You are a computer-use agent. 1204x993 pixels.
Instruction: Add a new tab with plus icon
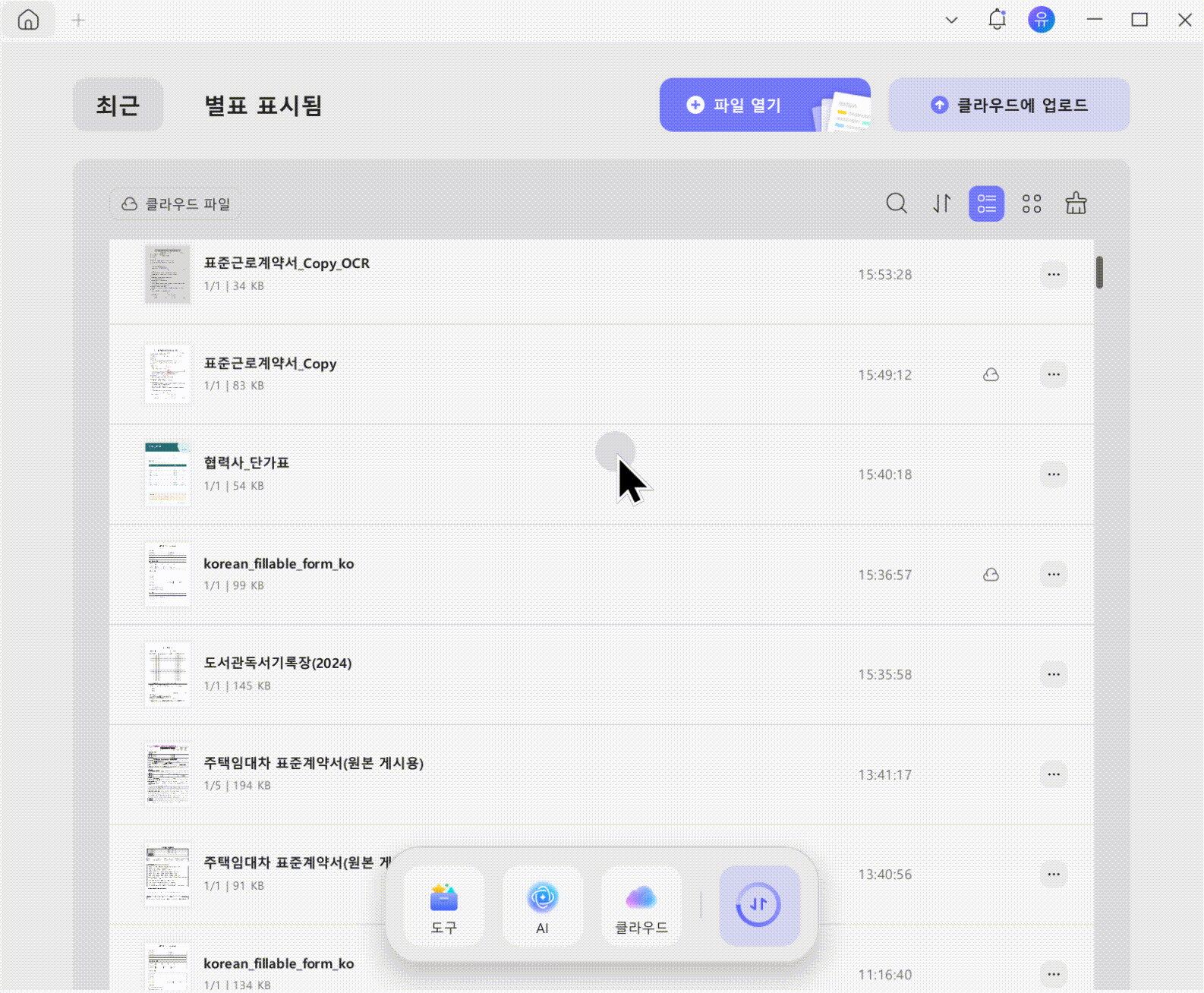78,20
